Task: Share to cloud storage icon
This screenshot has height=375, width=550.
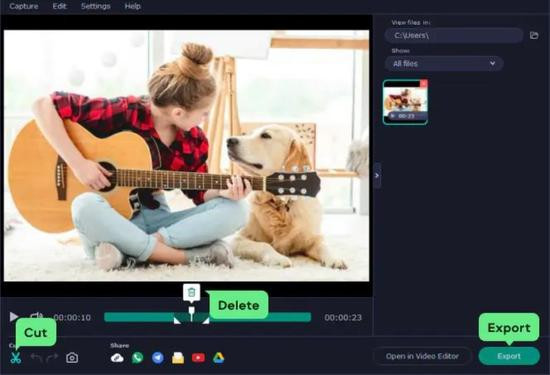Action: (x=117, y=358)
